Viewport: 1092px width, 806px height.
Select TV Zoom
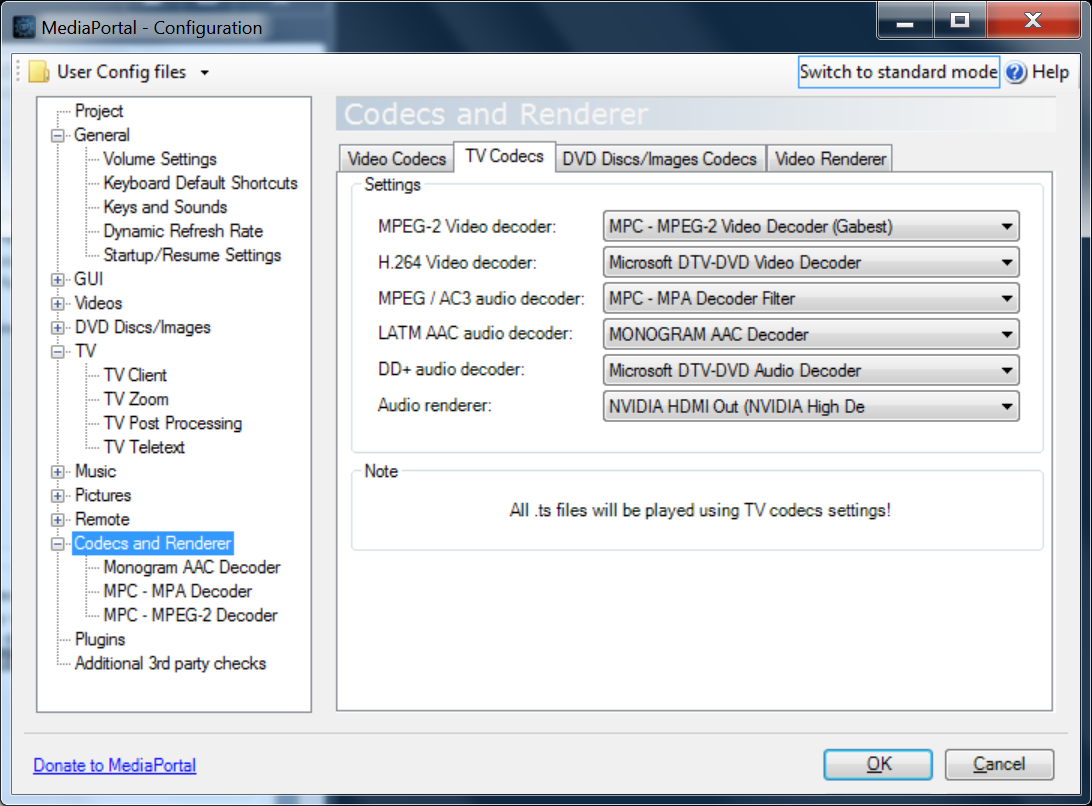(136, 399)
